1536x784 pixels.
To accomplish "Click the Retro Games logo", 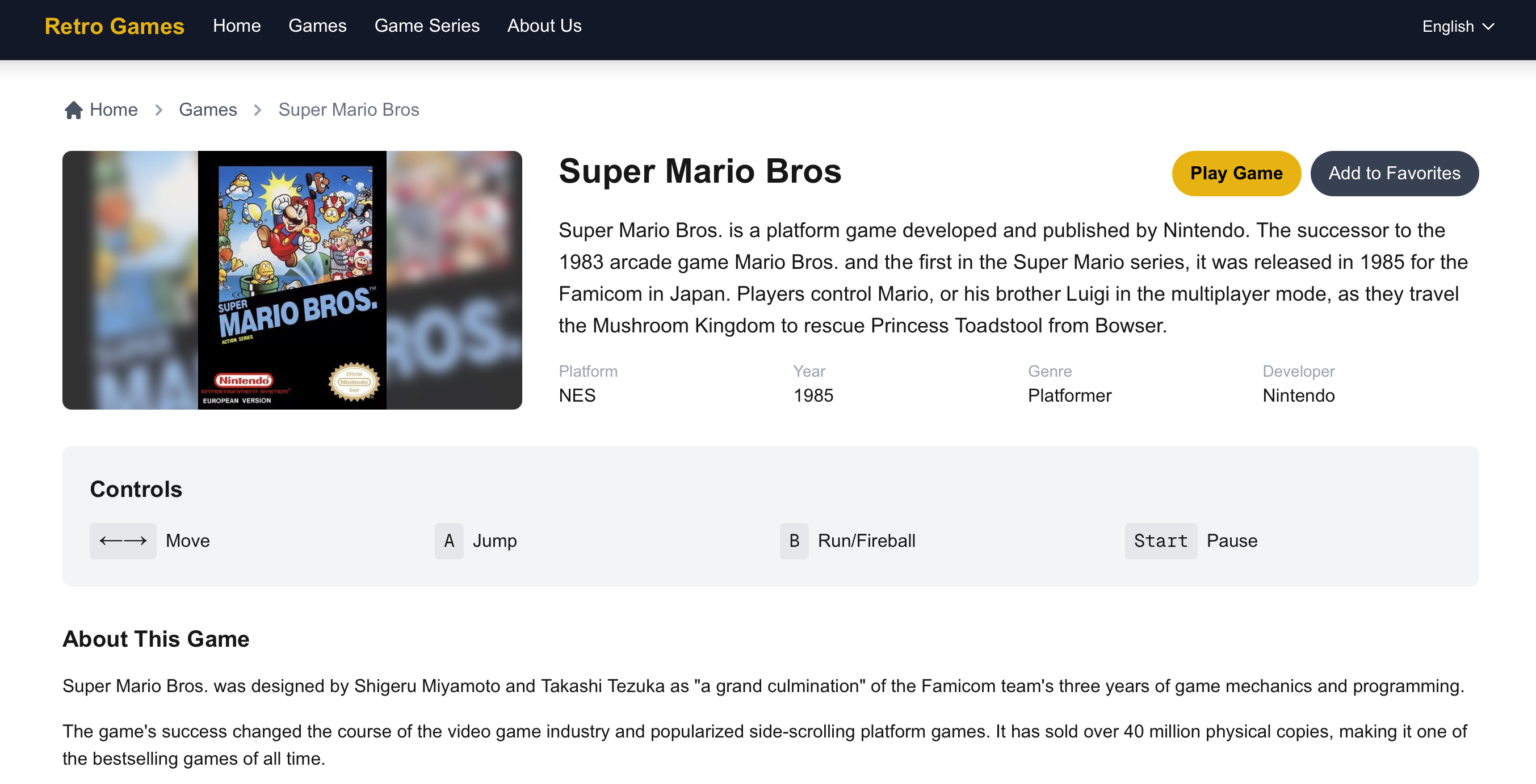I will tap(114, 26).
